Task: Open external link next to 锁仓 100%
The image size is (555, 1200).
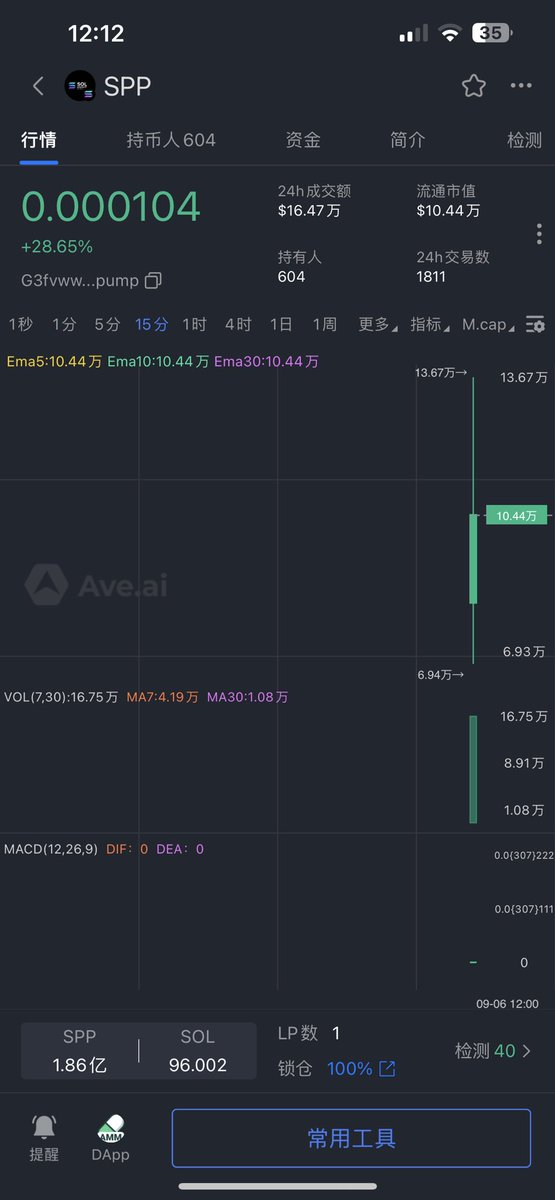Action: pyautogui.click(x=387, y=1069)
